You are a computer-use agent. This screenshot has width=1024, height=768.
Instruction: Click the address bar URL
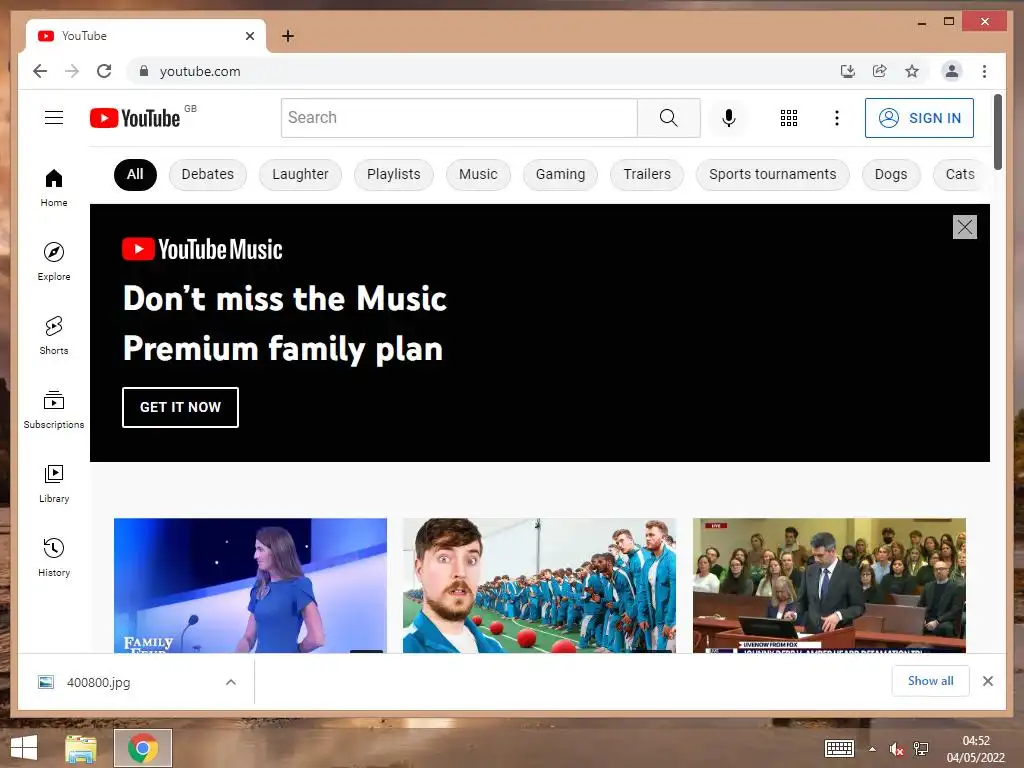[x=200, y=71]
